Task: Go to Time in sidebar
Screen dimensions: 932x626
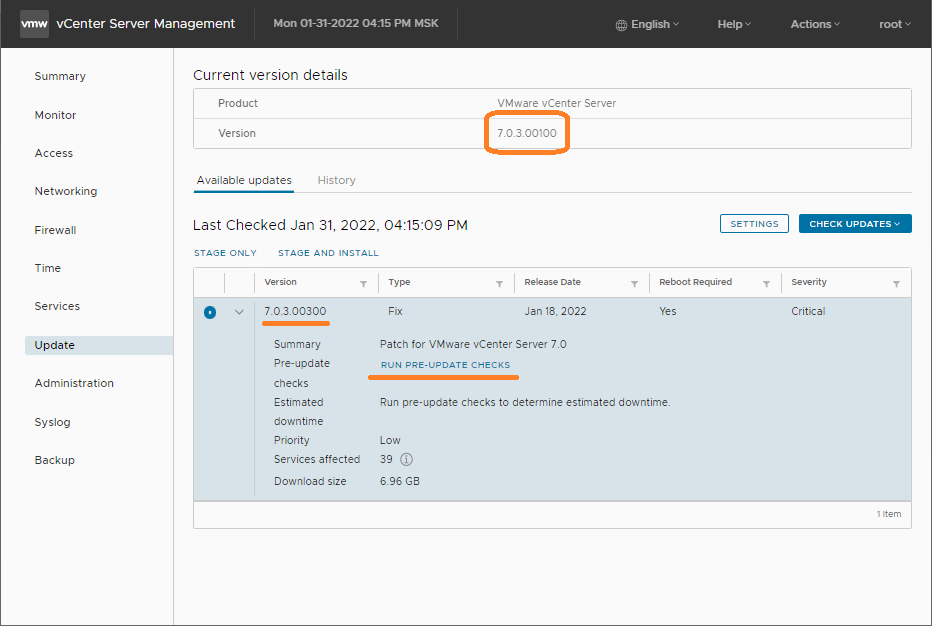Action: pyautogui.click(x=48, y=268)
